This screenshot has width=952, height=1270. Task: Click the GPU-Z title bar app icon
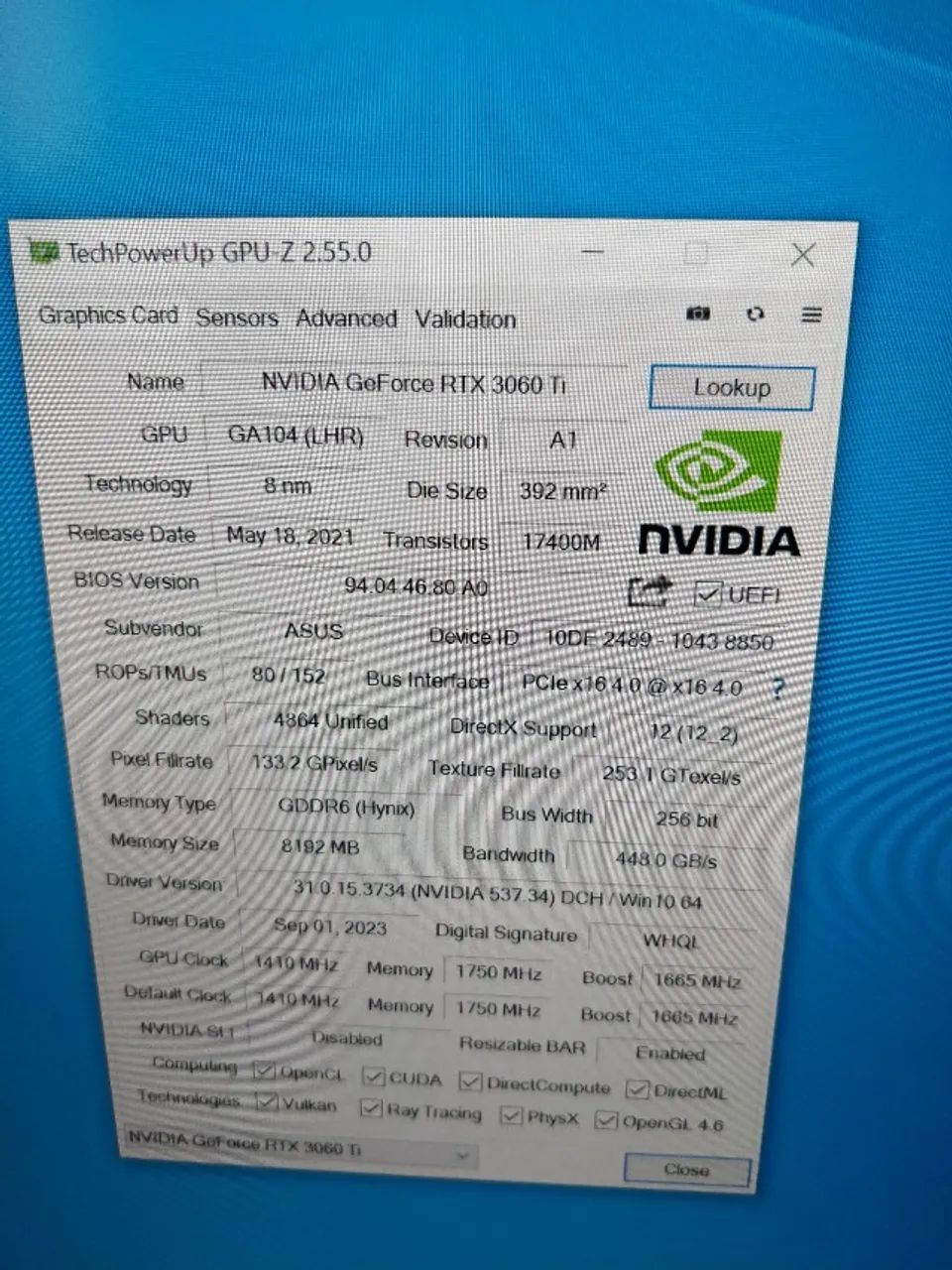click(45, 252)
